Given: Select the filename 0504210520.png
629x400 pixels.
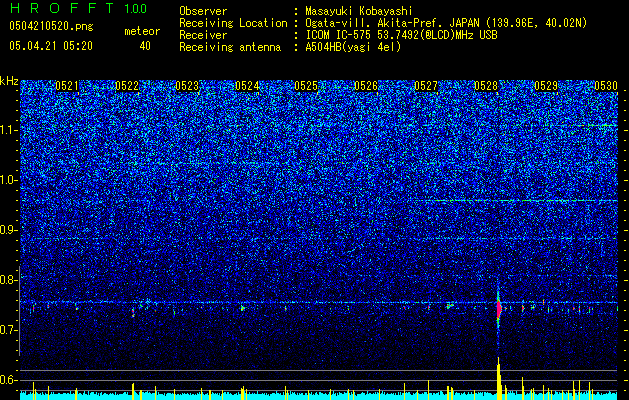Looking at the screenshot, I should pos(51,26).
